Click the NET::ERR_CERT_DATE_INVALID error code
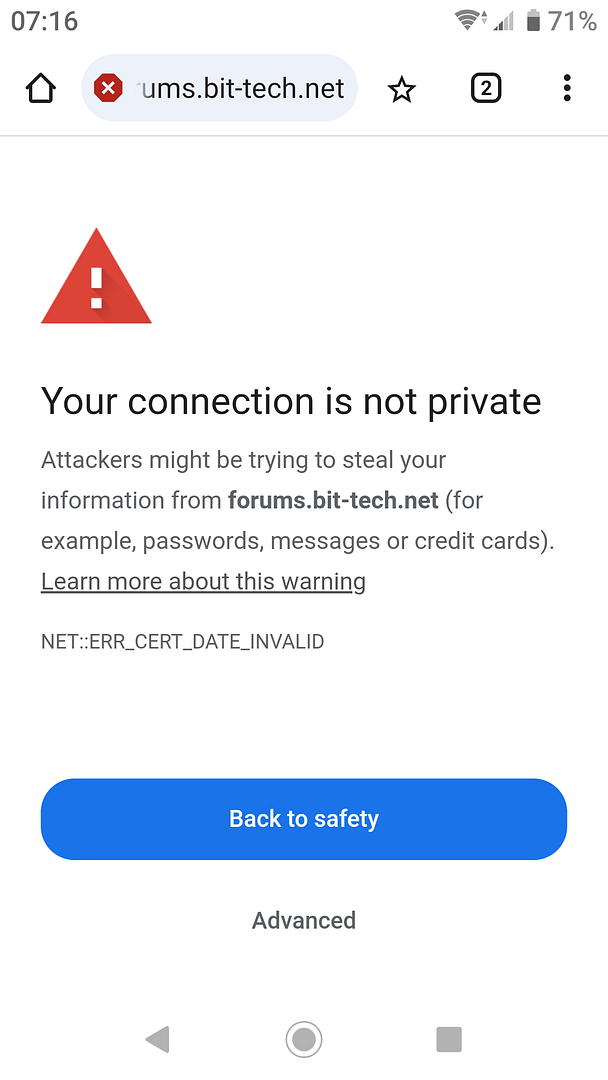This screenshot has height=1080, width=608. [182, 642]
